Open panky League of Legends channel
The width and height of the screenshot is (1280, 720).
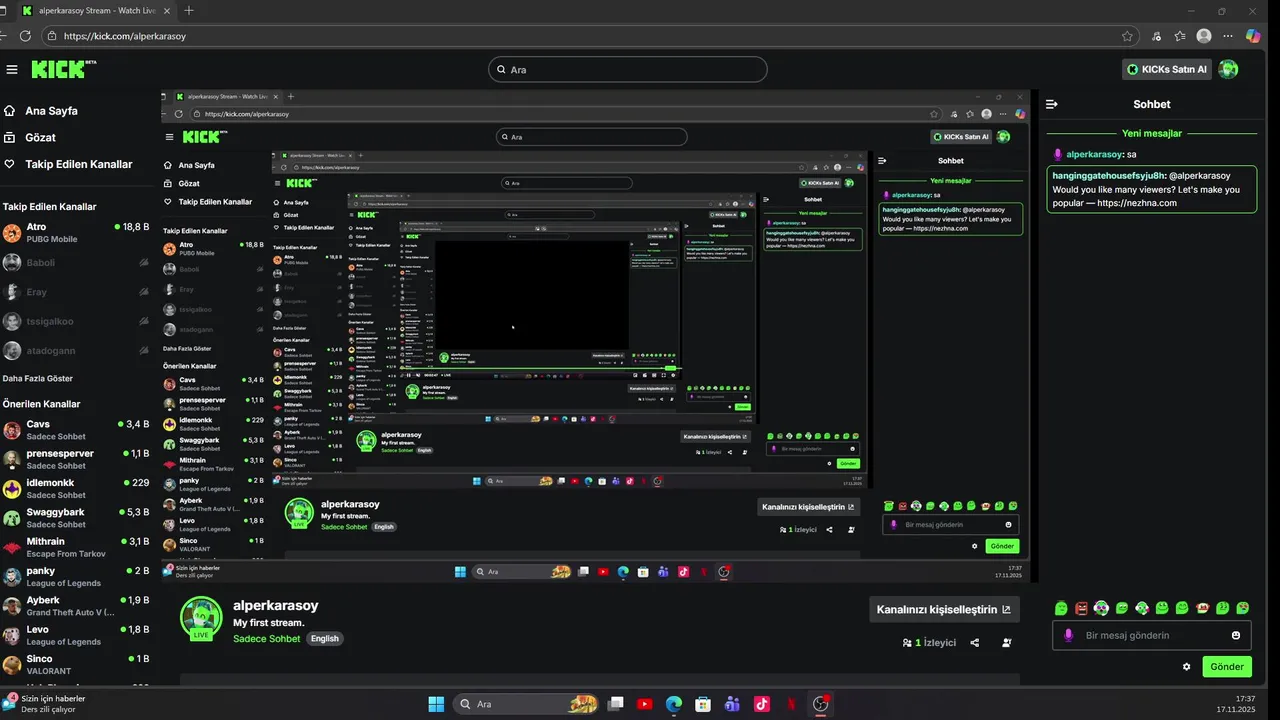pyautogui.click(x=76, y=577)
